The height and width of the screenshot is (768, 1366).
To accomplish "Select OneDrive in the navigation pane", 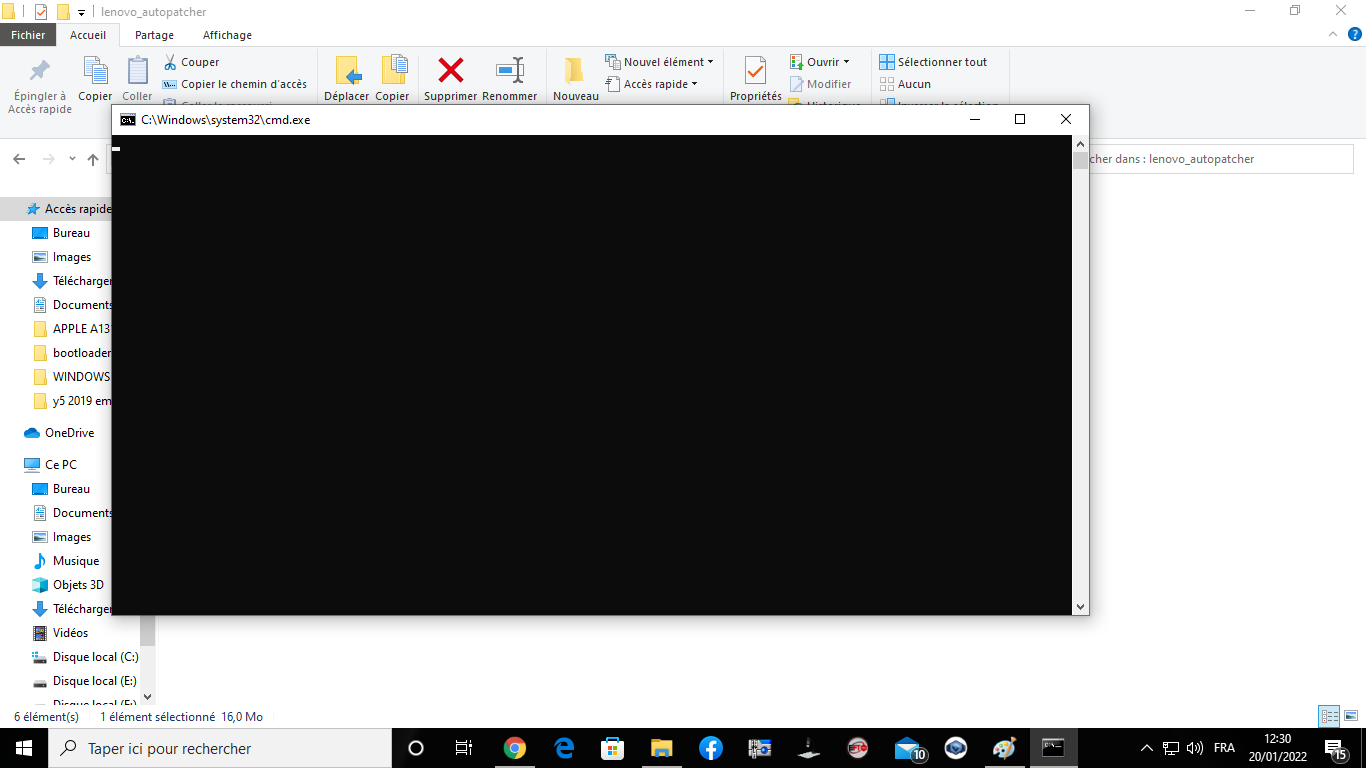I will (x=69, y=433).
